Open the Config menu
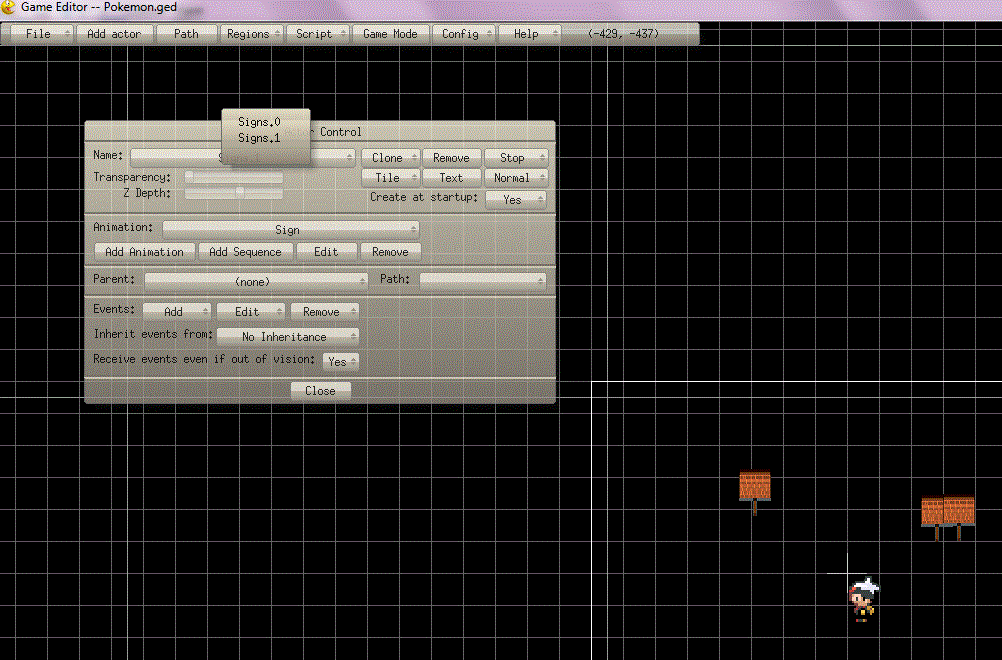The width and height of the screenshot is (1002, 660). pos(463,34)
